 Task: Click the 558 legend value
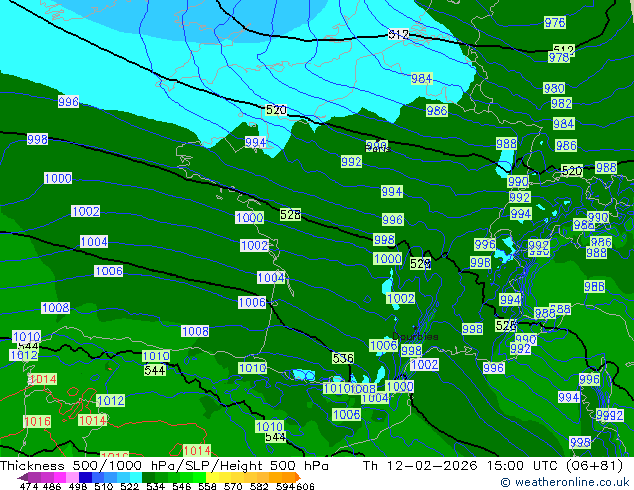click(207, 486)
